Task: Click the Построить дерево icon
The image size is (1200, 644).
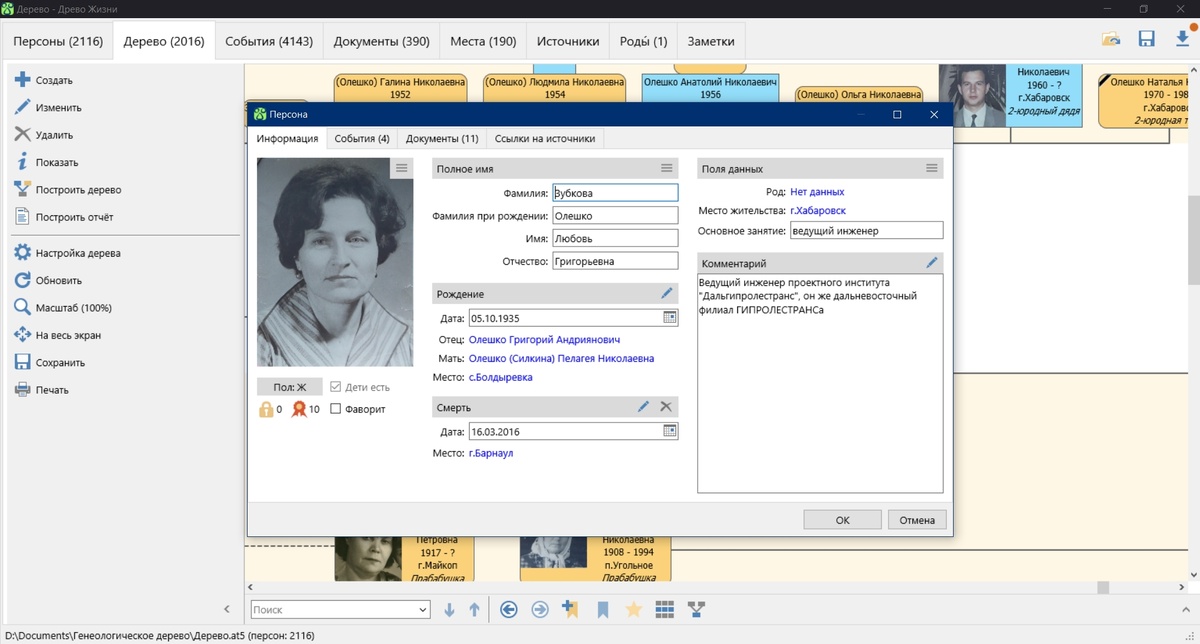Action: pyautogui.click(x=22, y=189)
